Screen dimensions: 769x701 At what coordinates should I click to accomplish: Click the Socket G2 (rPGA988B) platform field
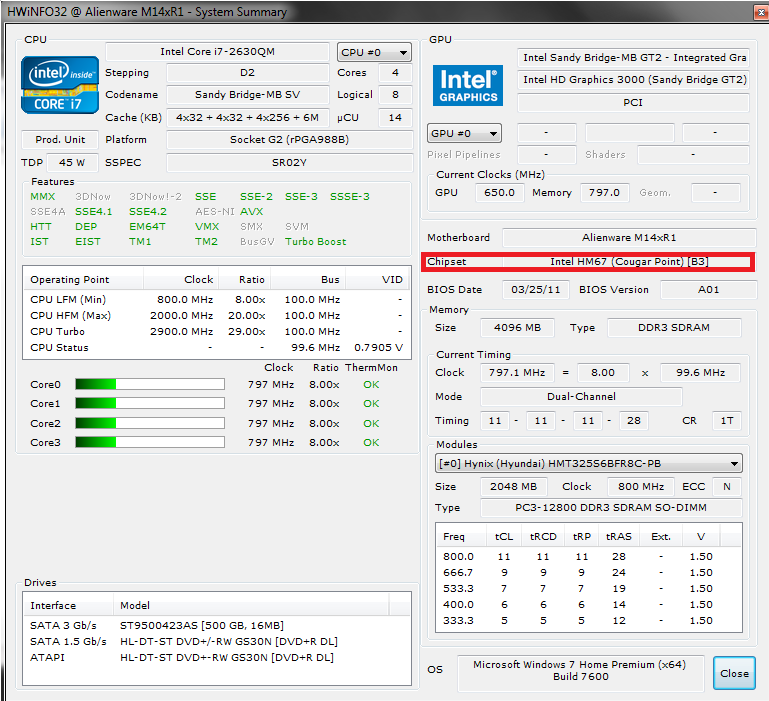point(289,140)
